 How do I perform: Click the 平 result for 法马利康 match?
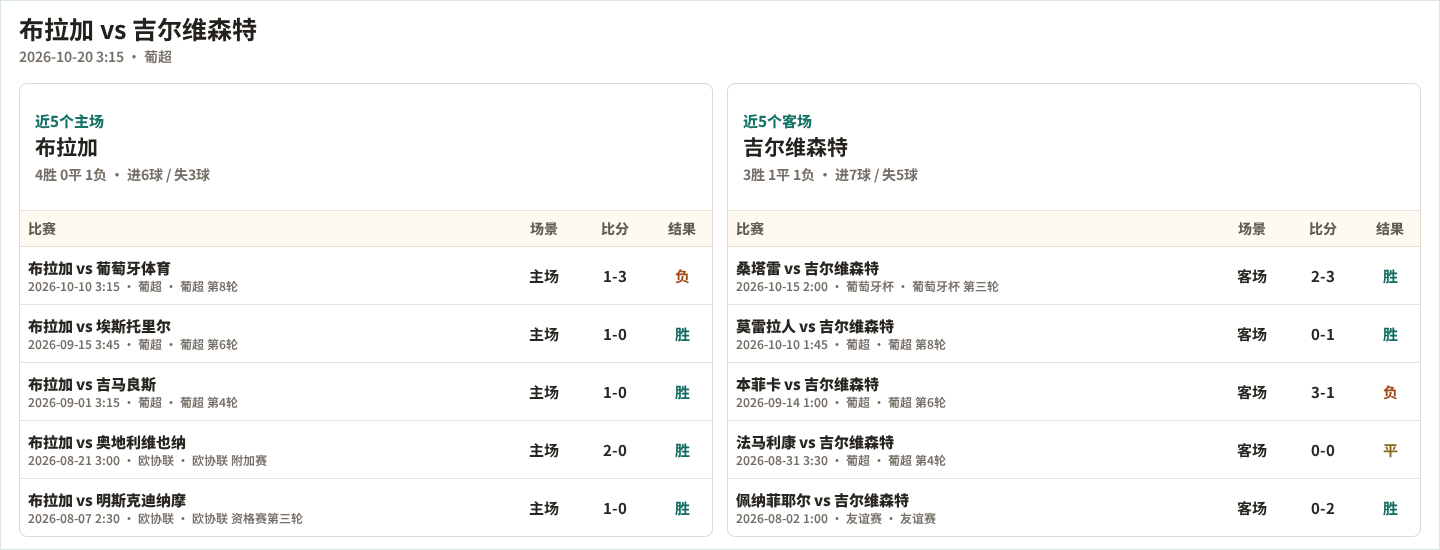(1390, 450)
